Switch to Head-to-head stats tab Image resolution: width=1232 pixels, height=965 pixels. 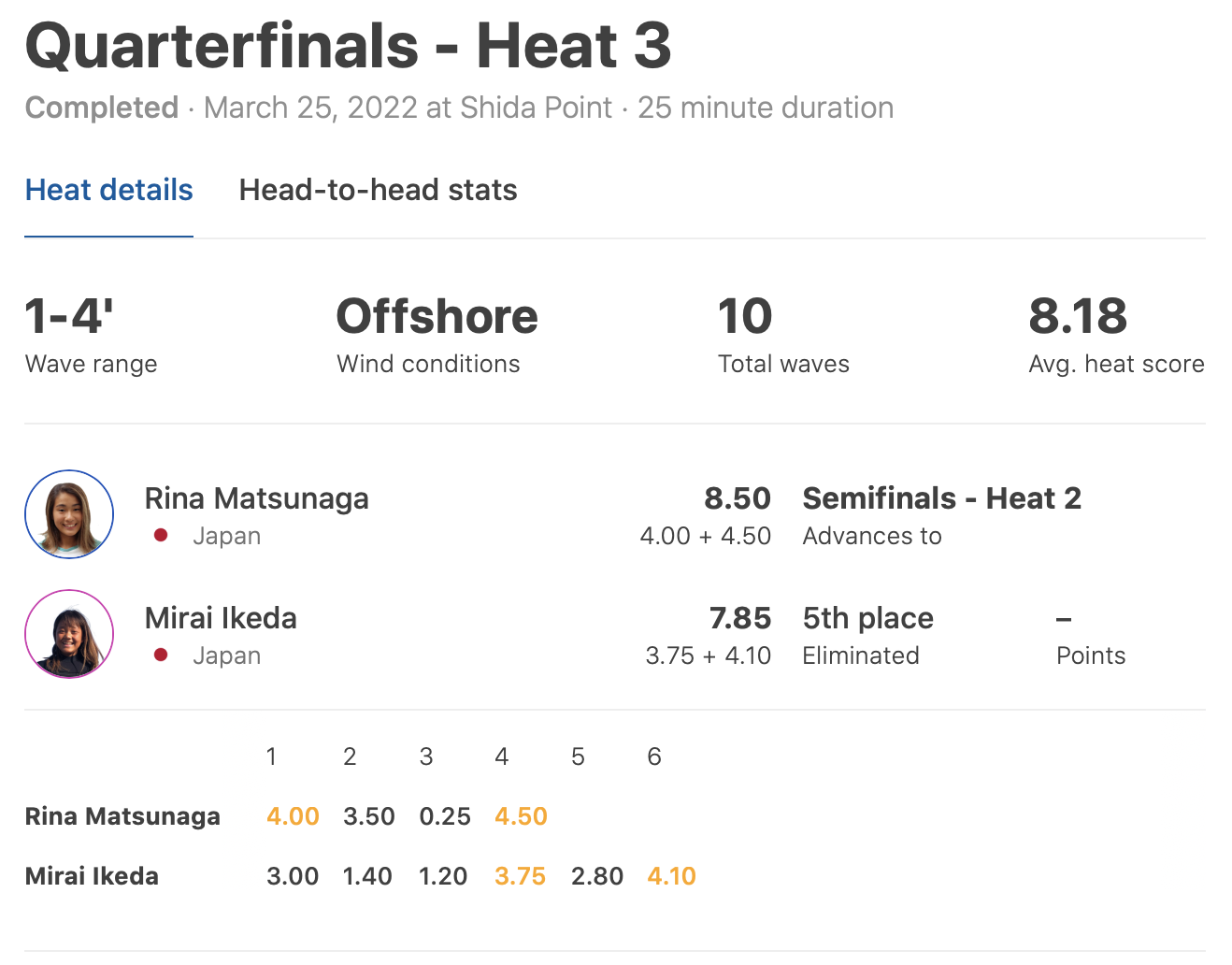(x=378, y=190)
